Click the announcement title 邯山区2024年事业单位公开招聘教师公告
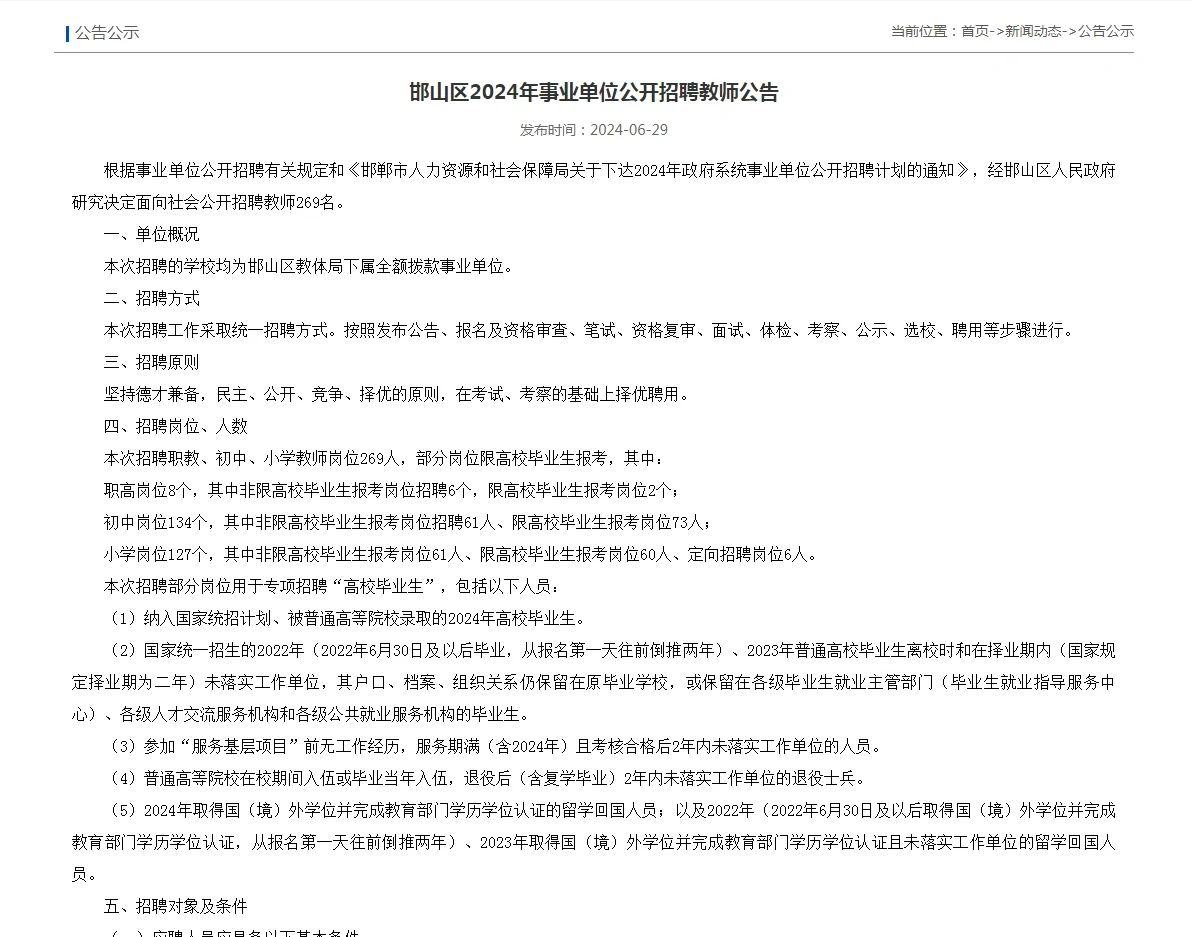1192x937 pixels. (596, 92)
